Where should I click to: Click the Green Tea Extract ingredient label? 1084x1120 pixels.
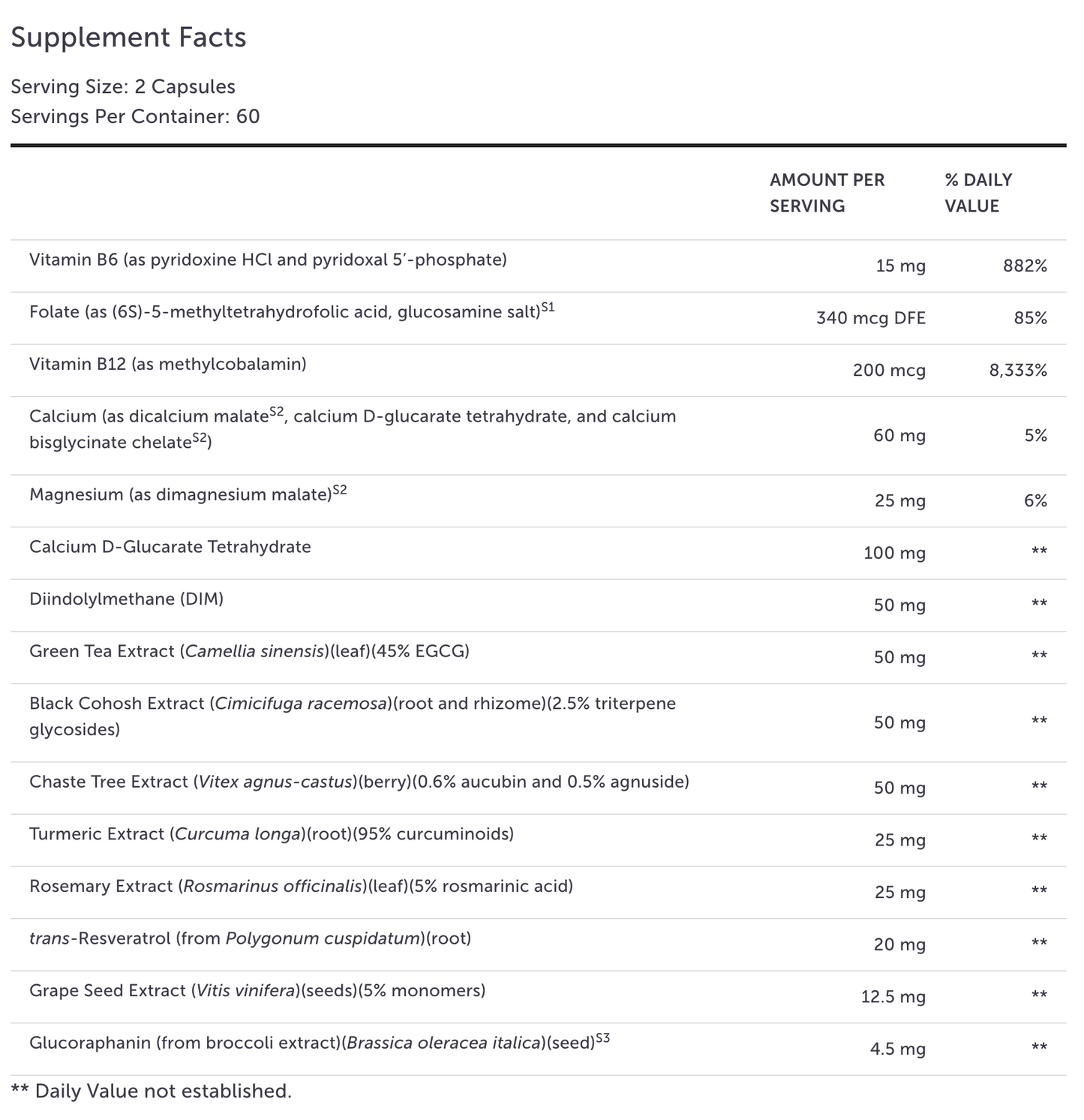pyautogui.click(x=249, y=651)
